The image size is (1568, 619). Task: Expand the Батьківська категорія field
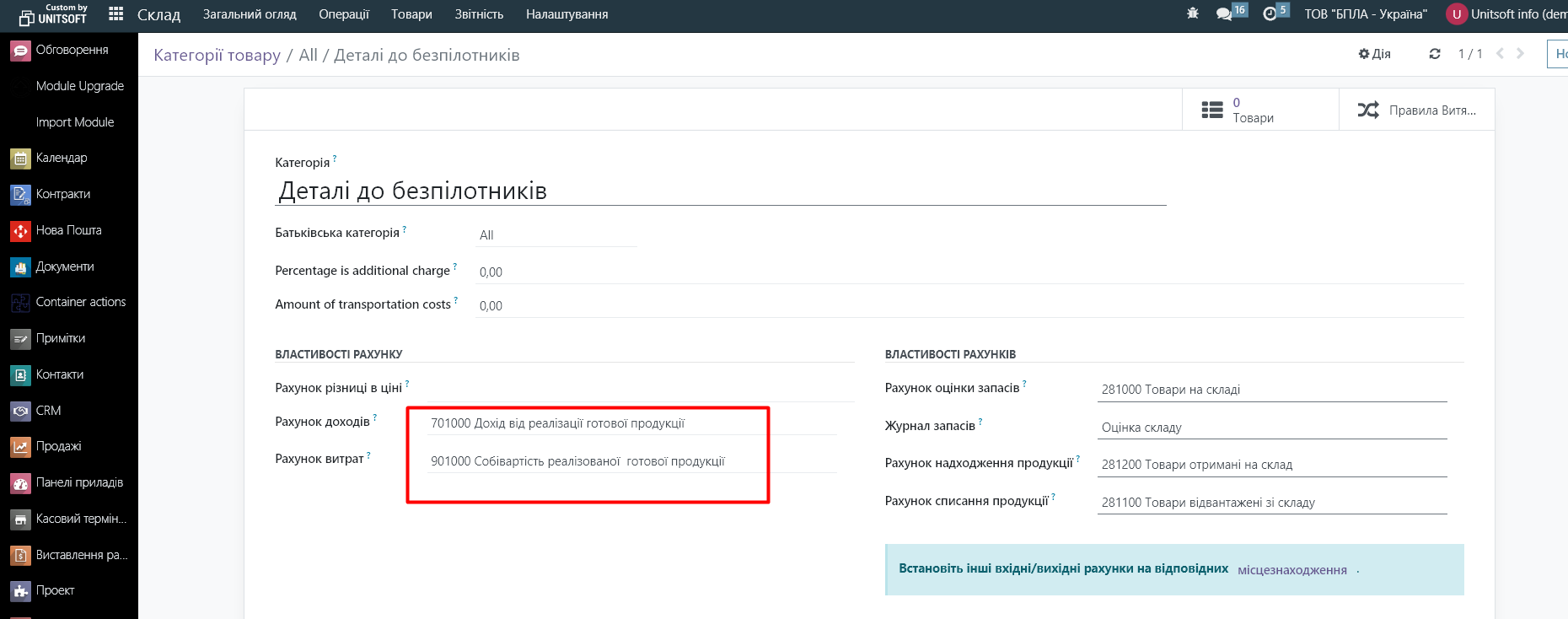(556, 235)
